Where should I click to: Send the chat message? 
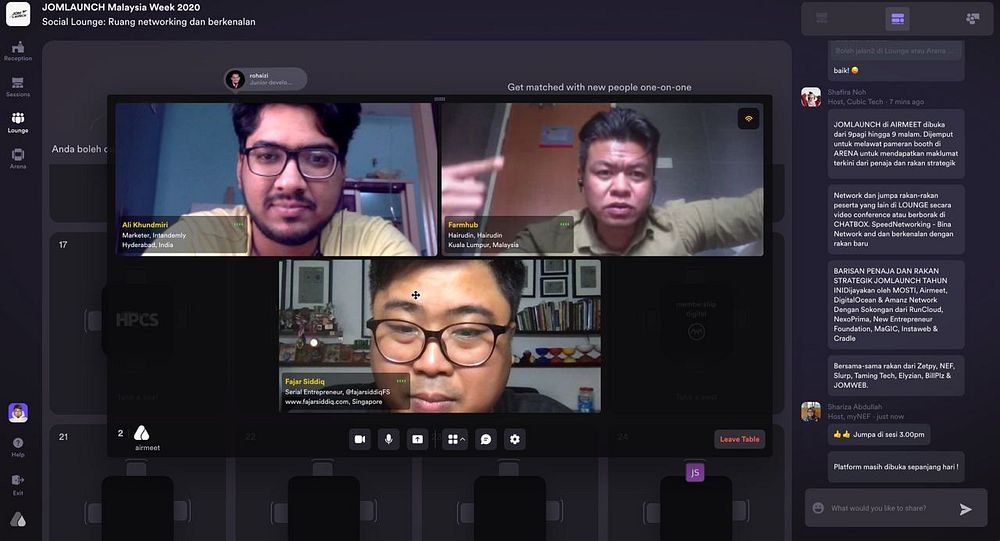[966, 508]
